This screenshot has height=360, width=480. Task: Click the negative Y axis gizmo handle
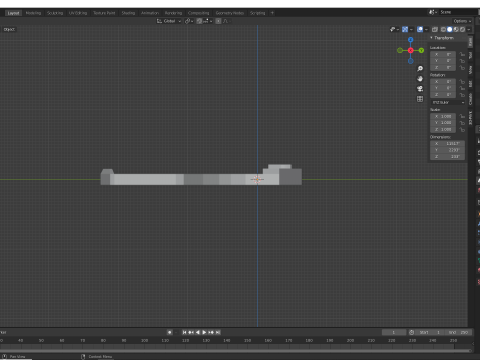point(400,50)
